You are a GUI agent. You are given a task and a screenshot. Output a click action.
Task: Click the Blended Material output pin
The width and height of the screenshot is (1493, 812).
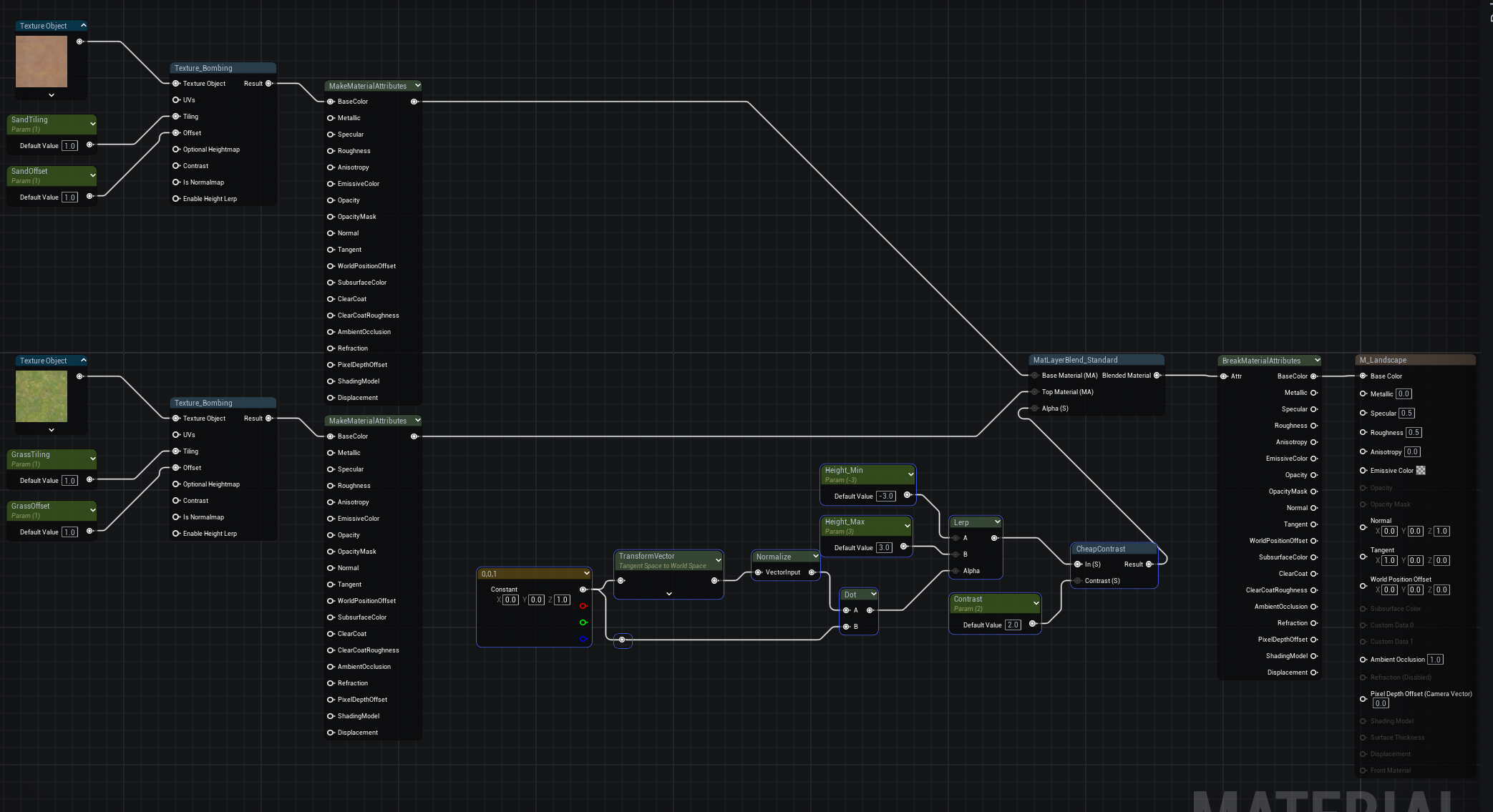(1157, 376)
